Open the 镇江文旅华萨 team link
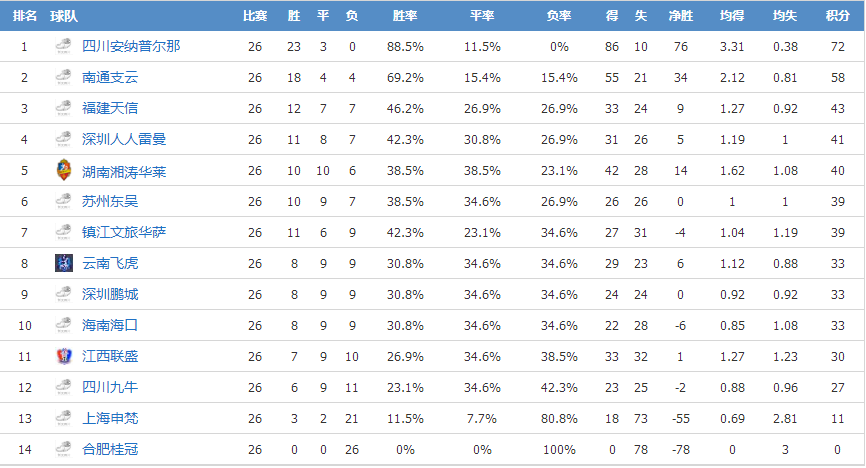The width and height of the screenshot is (866, 468). click(x=124, y=232)
